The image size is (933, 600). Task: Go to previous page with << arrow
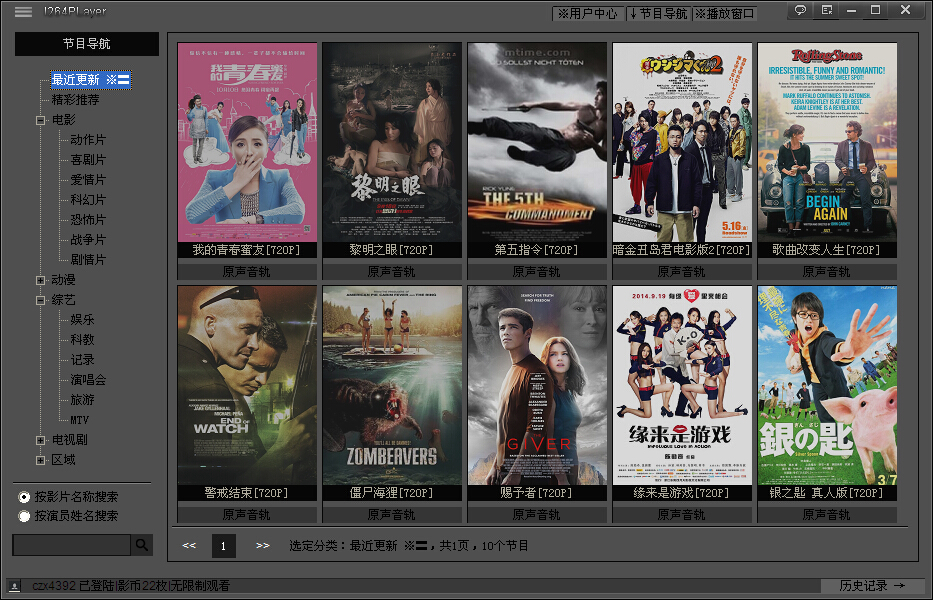pyautogui.click(x=189, y=546)
